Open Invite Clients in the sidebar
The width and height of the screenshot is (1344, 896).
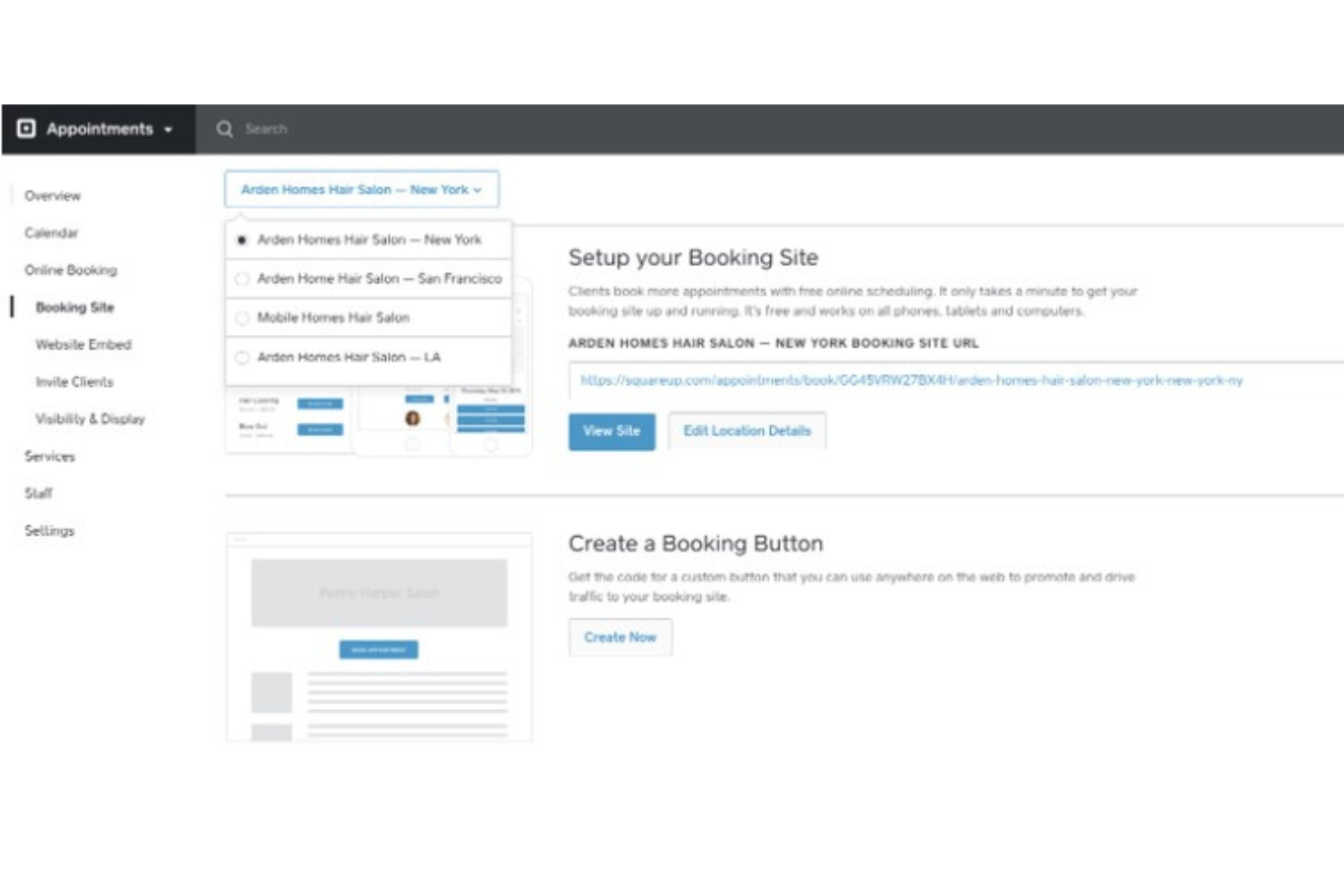pos(74,381)
